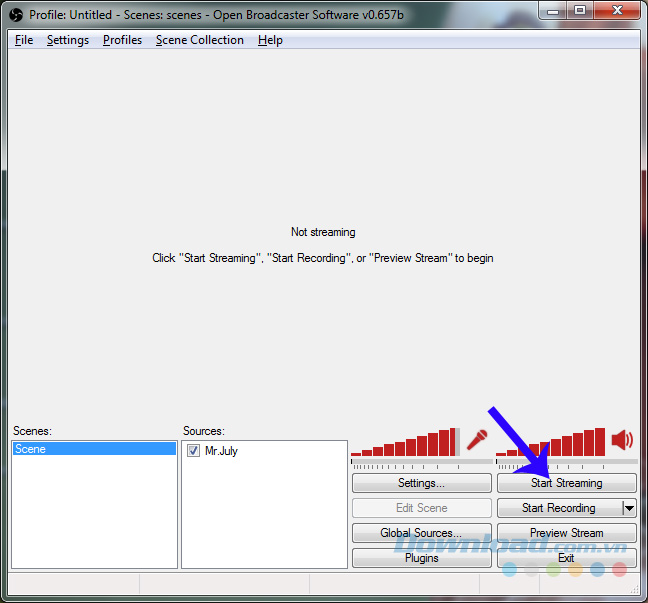
Task: Open the Settings menu in menu bar
Action: [68, 40]
